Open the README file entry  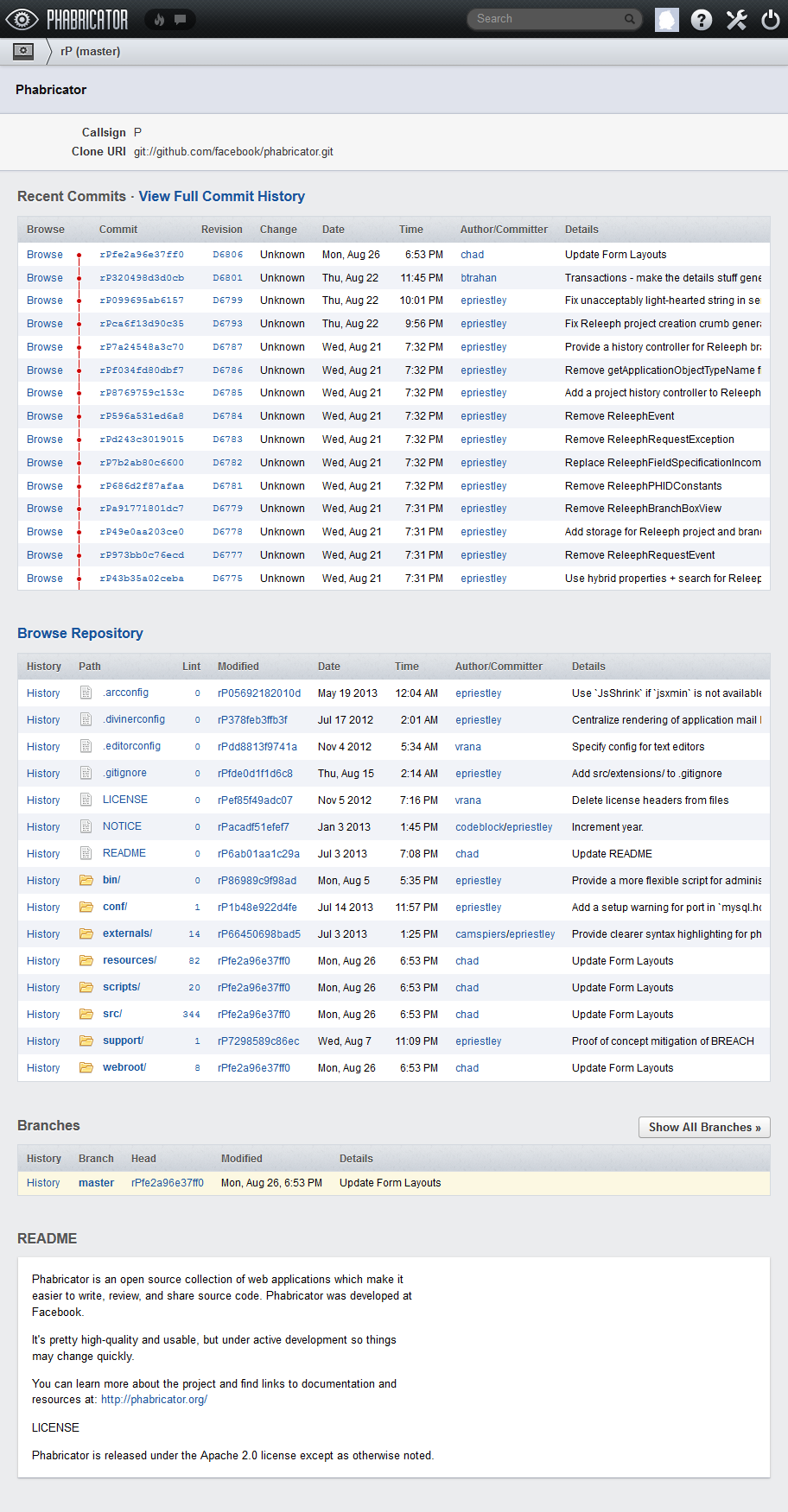(x=124, y=853)
